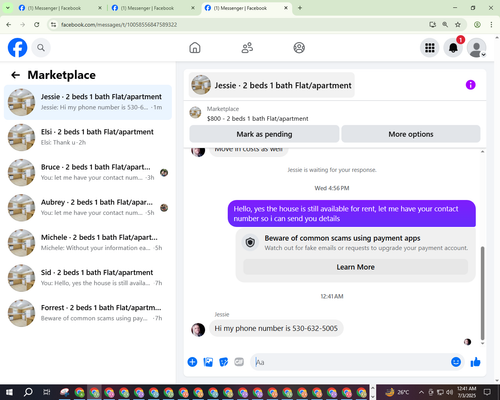
Task: Open the Jessie conversation header
Action: click(x=272, y=85)
